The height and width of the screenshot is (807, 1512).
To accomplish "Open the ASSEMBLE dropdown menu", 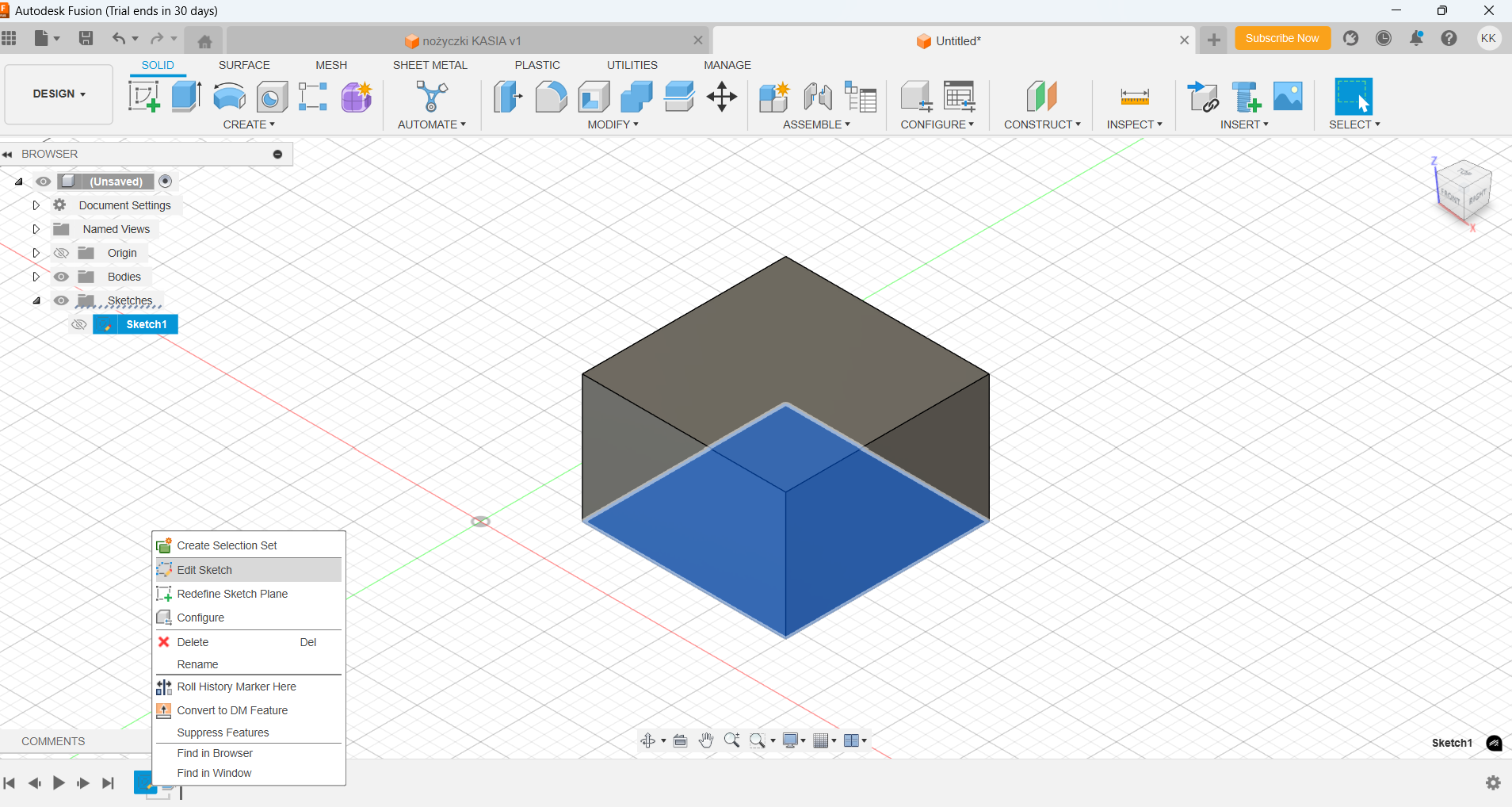I will (816, 124).
